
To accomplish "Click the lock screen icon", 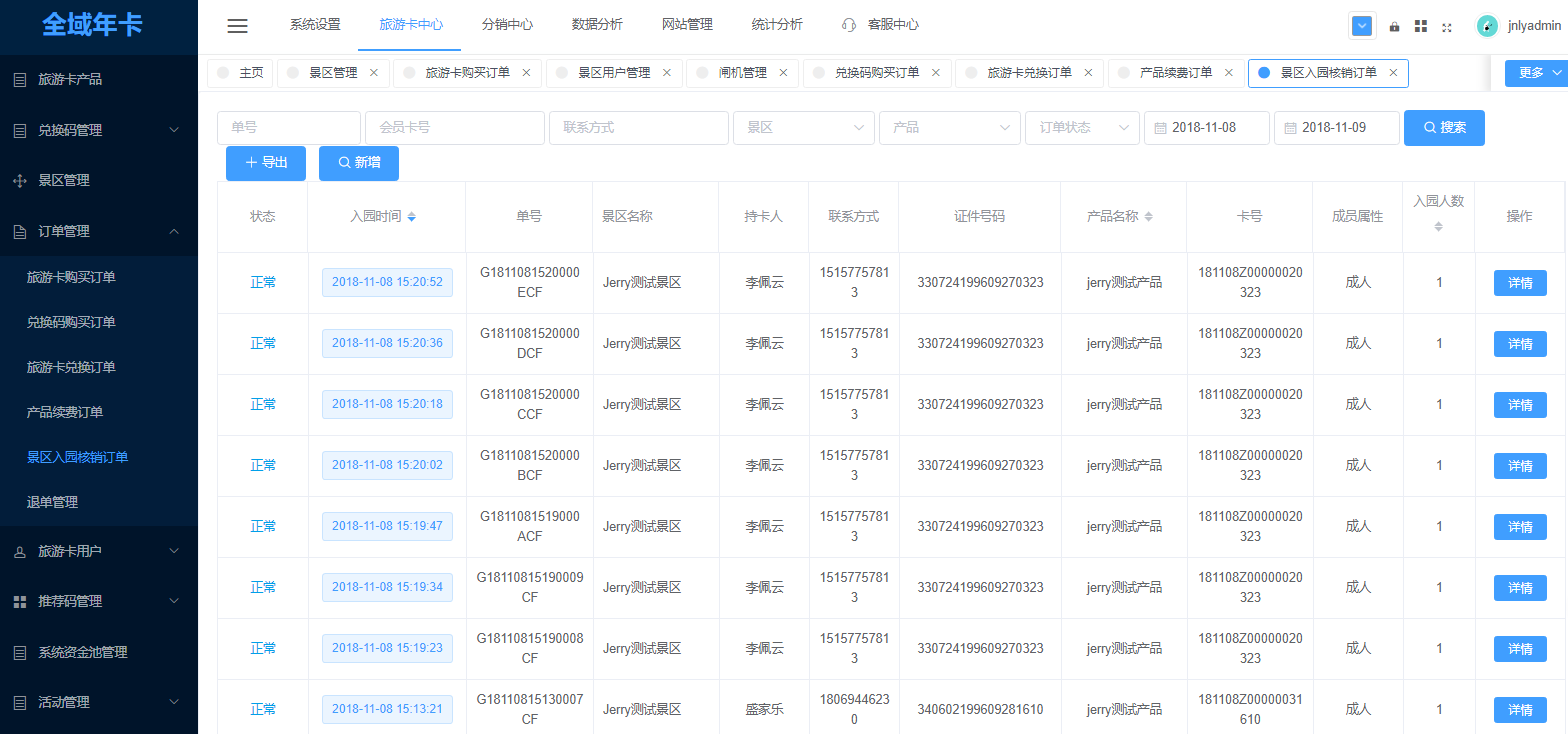I will [x=1394, y=27].
